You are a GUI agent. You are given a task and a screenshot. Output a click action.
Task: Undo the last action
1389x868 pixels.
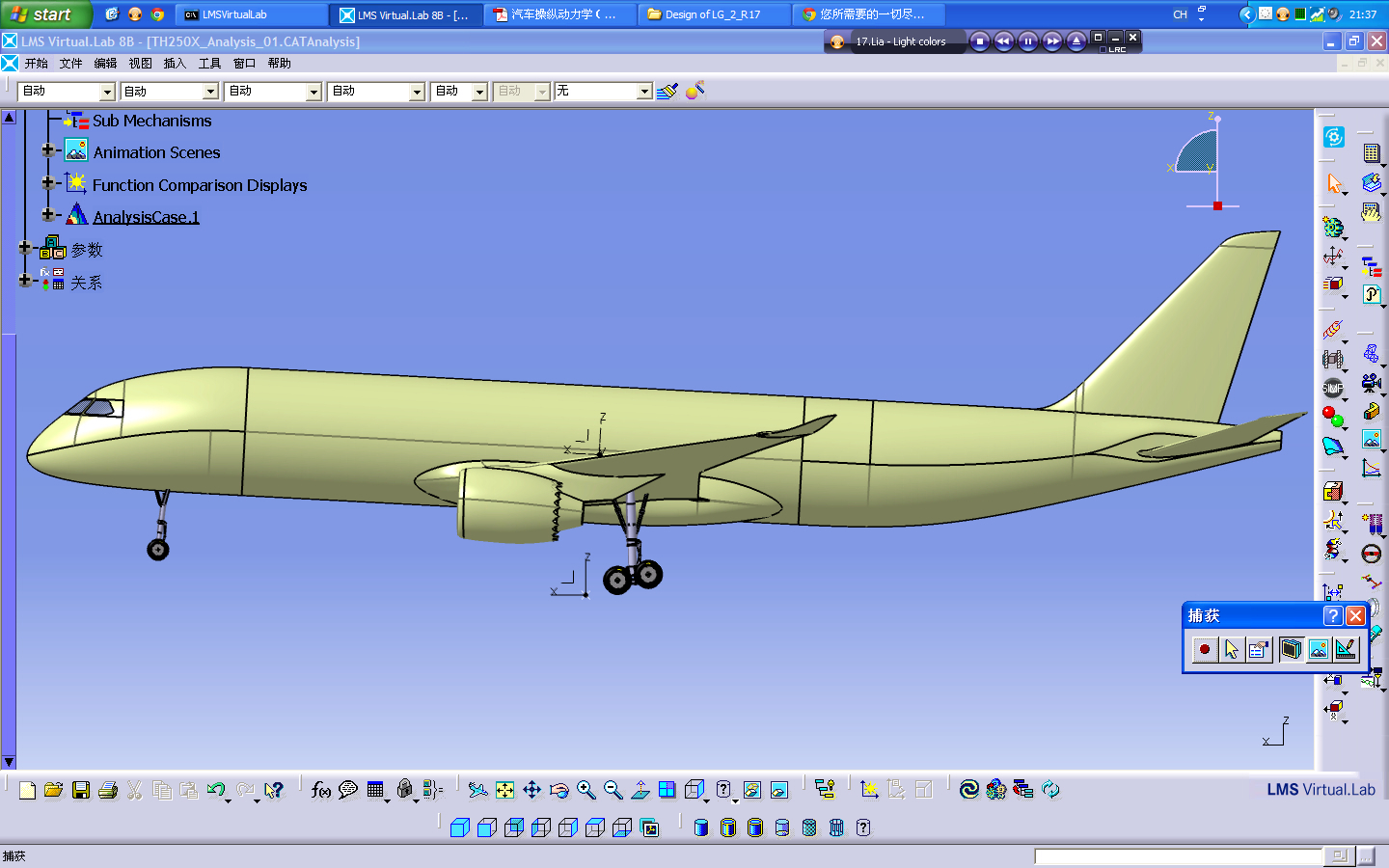(x=215, y=790)
